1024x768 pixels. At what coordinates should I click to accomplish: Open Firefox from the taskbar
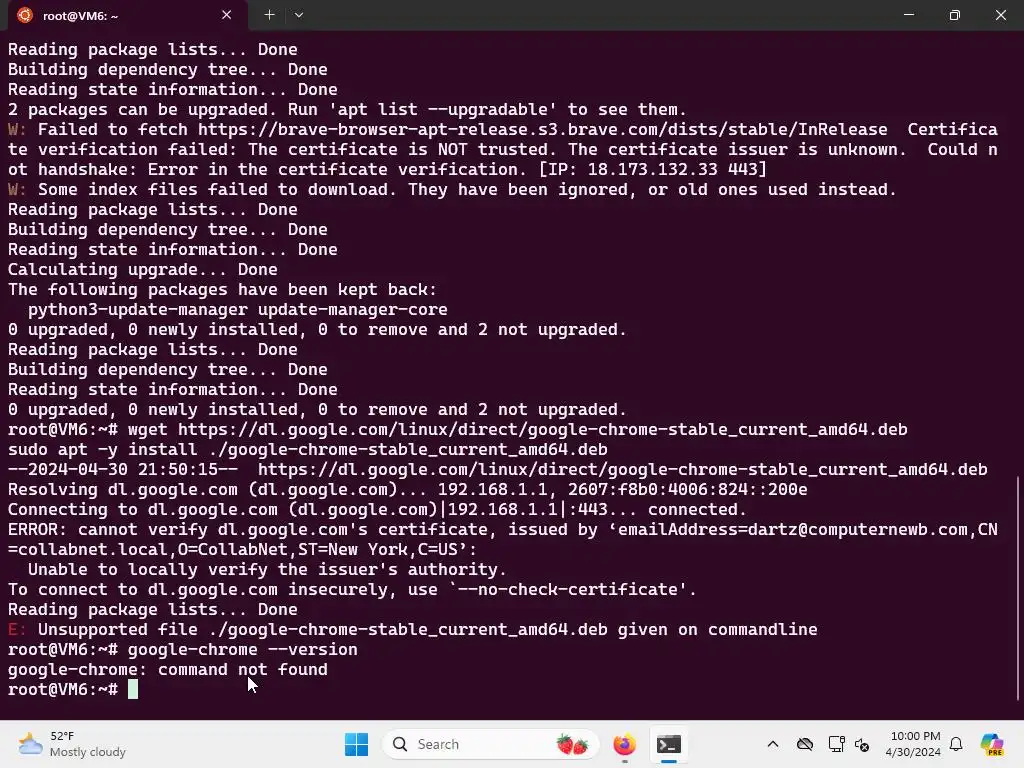click(624, 744)
